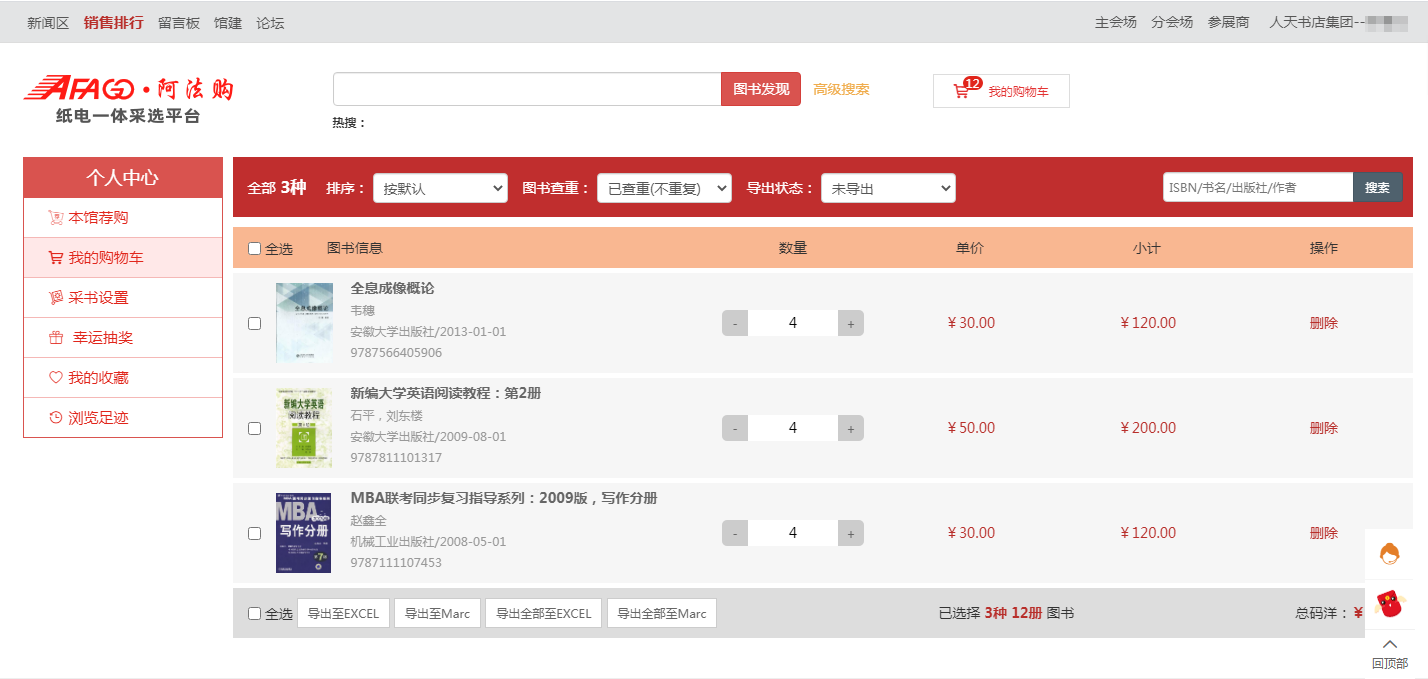Click the back-to-top arrow icon

(x=1389, y=645)
